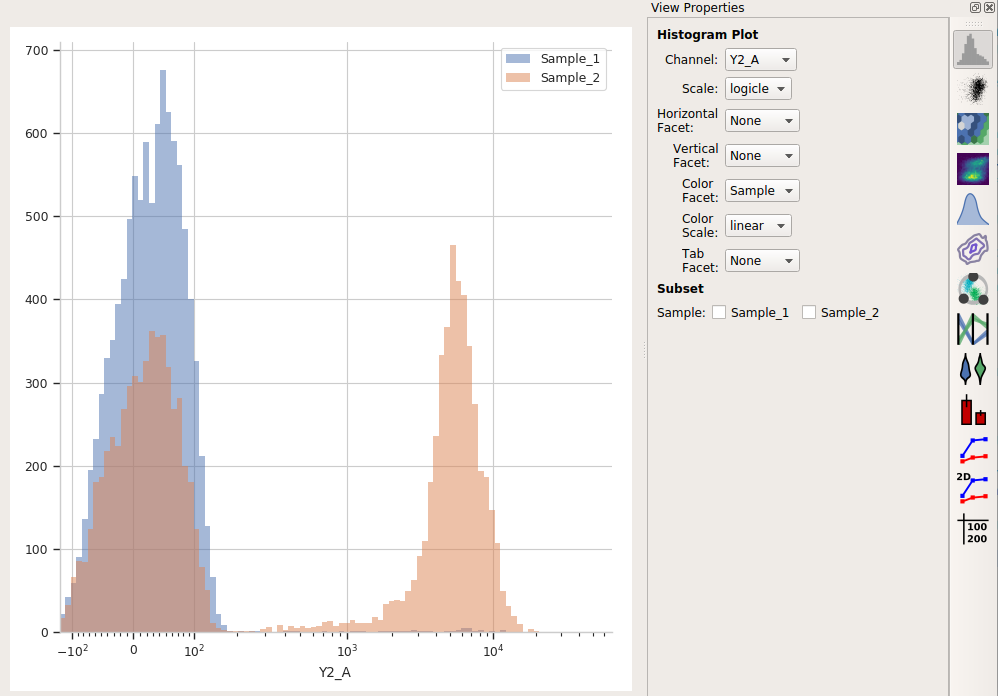This screenshot has height=696, width=998.
Task: Choose the Hexbin plot view icon
Action: [x=973, y=129]
